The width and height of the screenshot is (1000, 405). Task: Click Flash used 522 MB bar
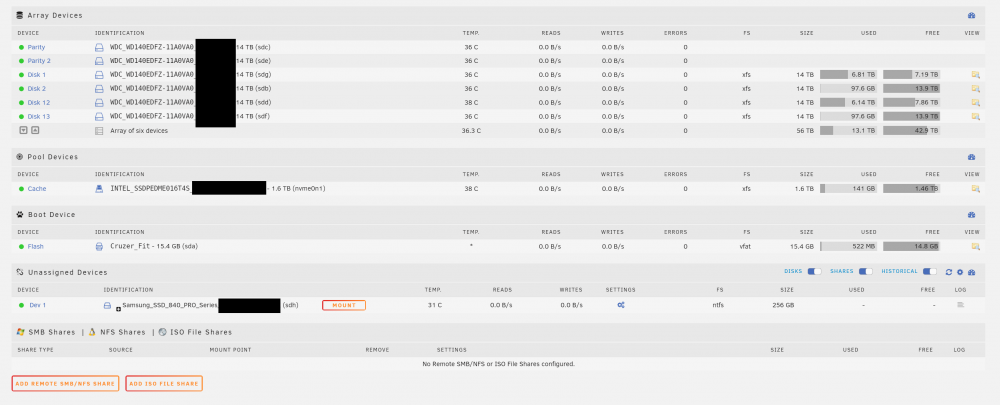[x=848, y=246]
